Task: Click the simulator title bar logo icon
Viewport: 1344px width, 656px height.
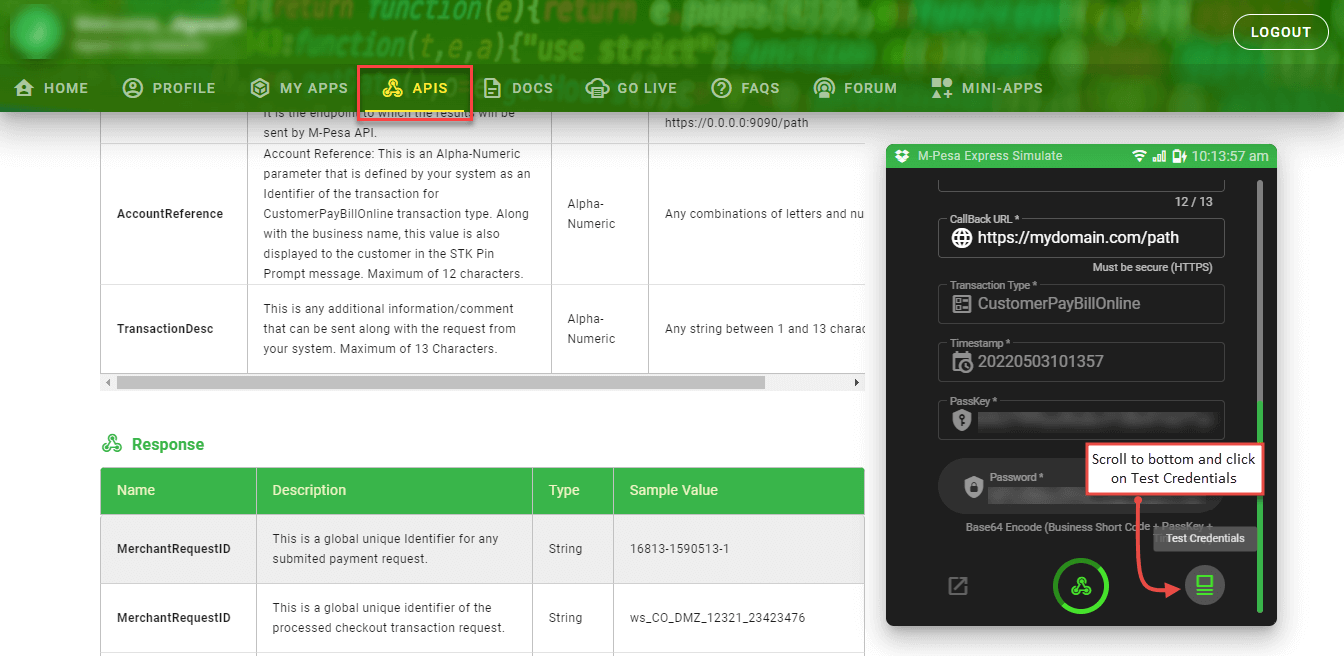Action: click(902, 156)
